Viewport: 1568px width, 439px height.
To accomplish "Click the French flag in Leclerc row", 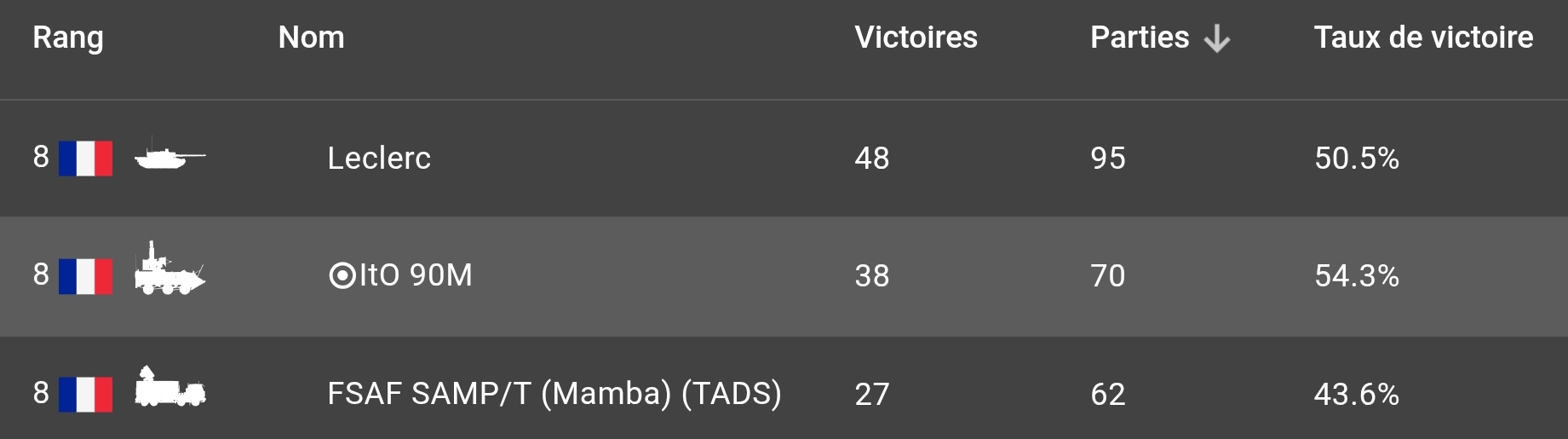I will point(85,158).
